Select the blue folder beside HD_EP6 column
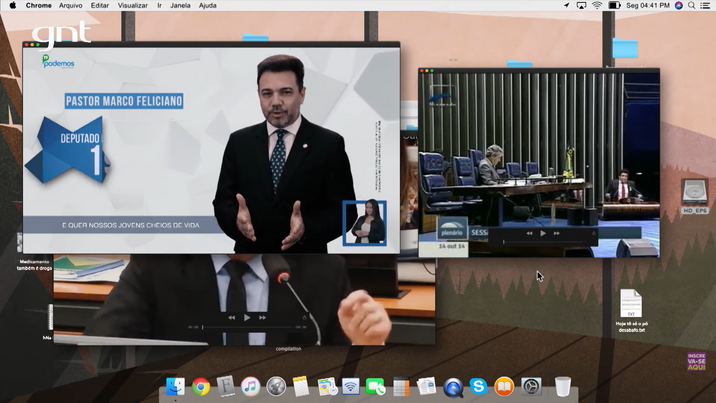This screenshot has width=716, height=403. [x=625, y=48]
